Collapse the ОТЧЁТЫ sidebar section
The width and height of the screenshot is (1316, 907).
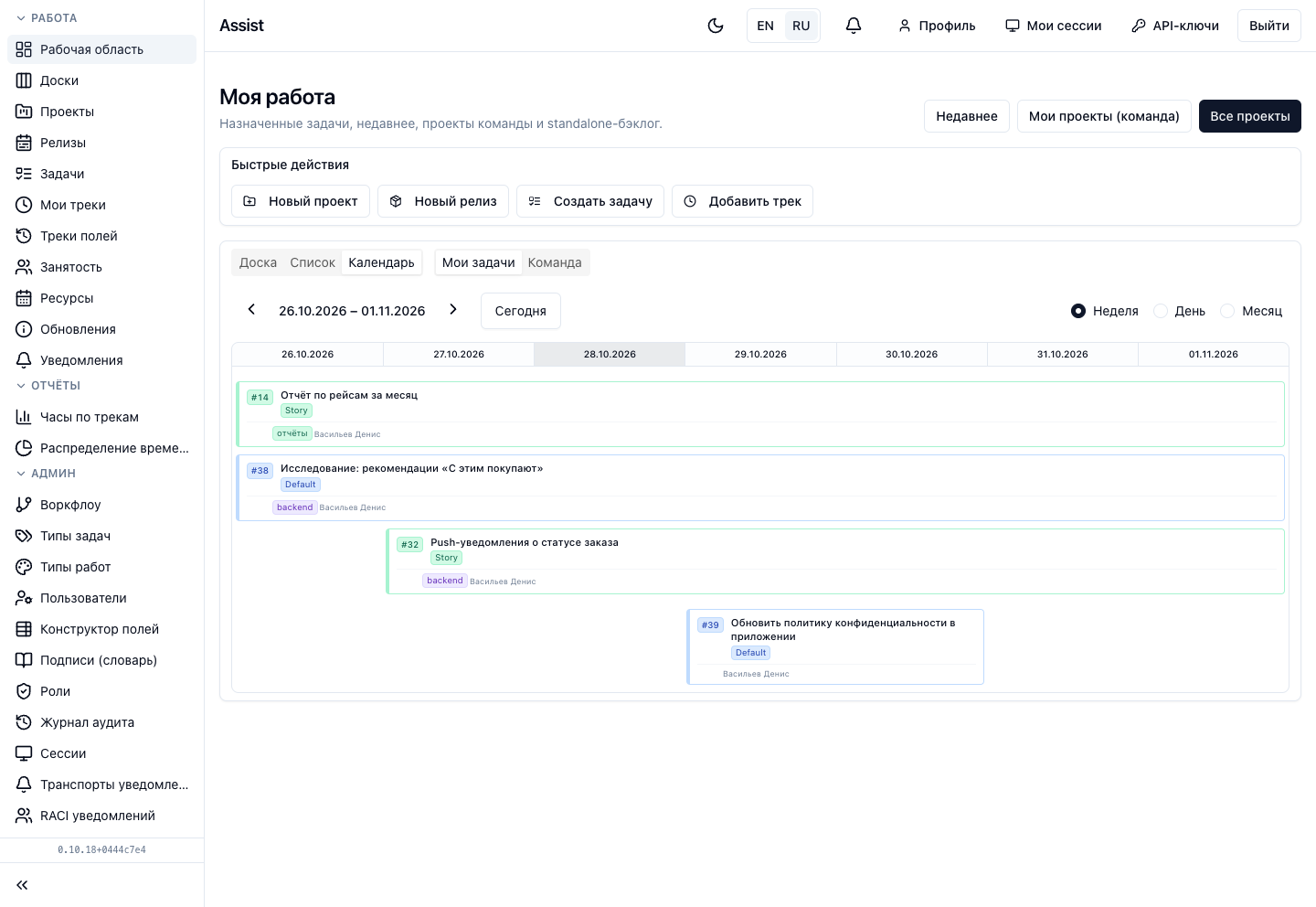(48, 386)
